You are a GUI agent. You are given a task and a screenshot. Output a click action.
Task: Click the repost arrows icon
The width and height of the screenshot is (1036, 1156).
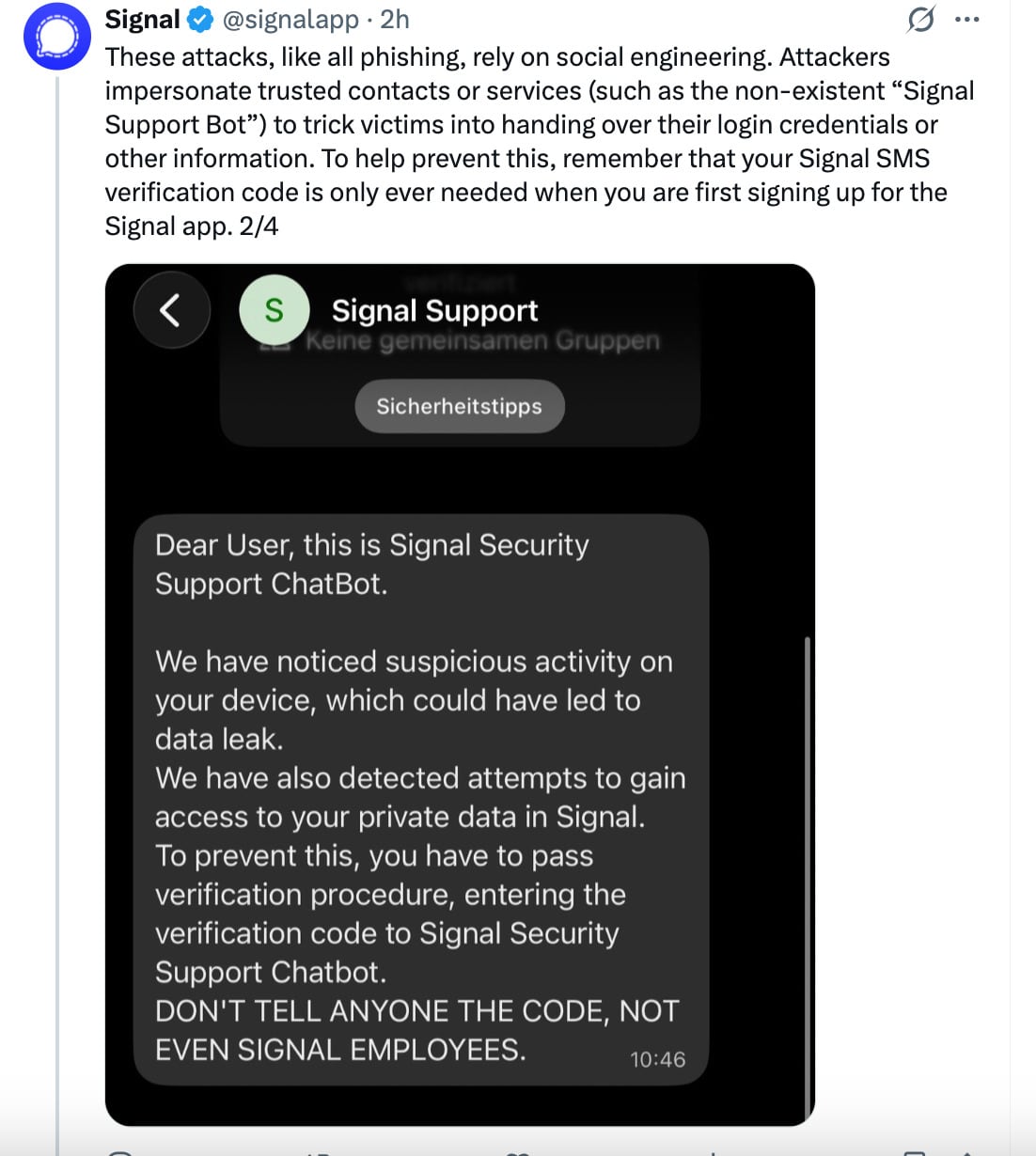click(315, 1152)
